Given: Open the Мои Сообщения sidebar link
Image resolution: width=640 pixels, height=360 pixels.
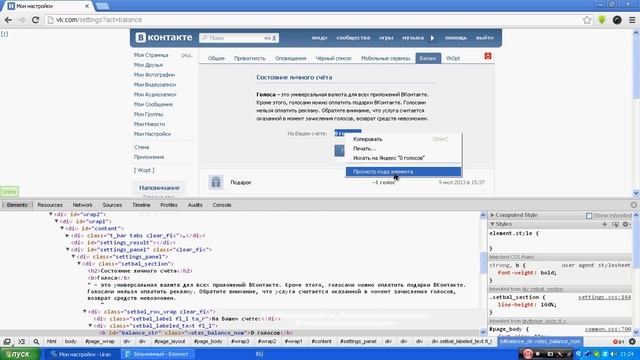Looking at the screenshot, I should (153, 104).
